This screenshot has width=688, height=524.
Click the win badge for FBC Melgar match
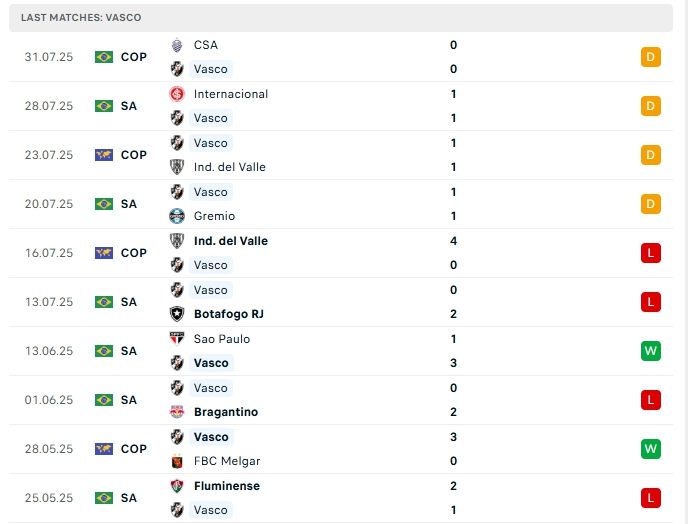(651, 449)
